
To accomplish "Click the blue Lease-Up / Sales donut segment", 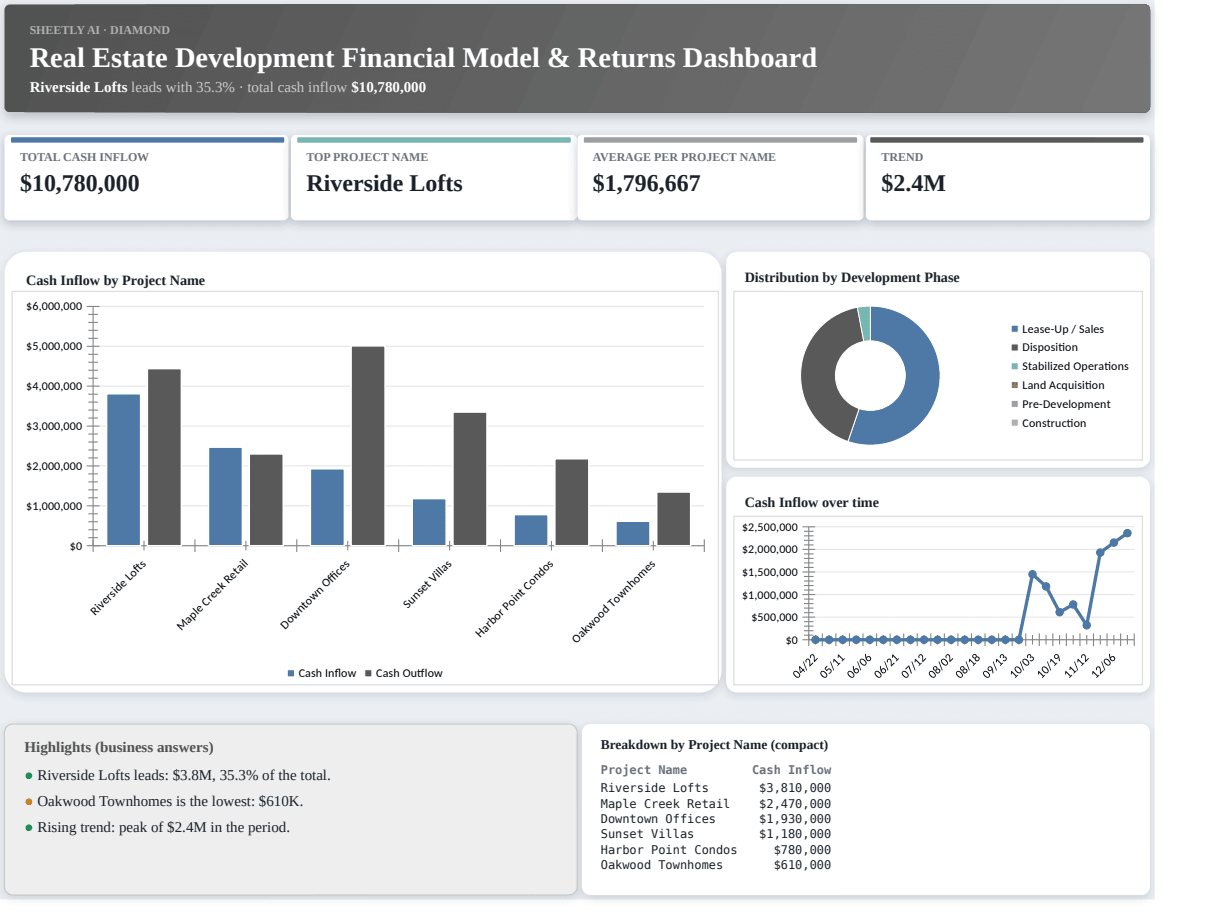I will [921, 380].
